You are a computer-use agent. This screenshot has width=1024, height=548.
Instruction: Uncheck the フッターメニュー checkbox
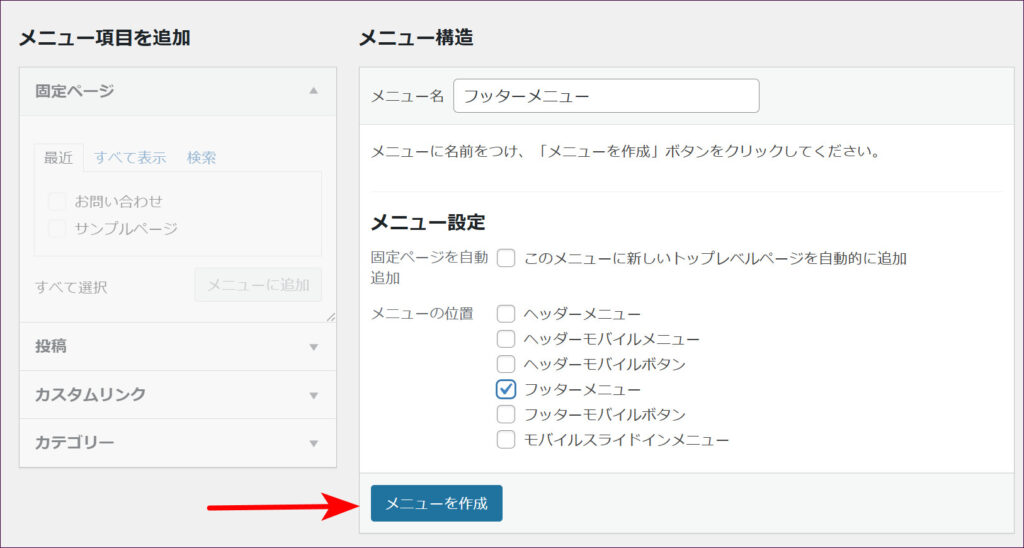tap(506, 389)
